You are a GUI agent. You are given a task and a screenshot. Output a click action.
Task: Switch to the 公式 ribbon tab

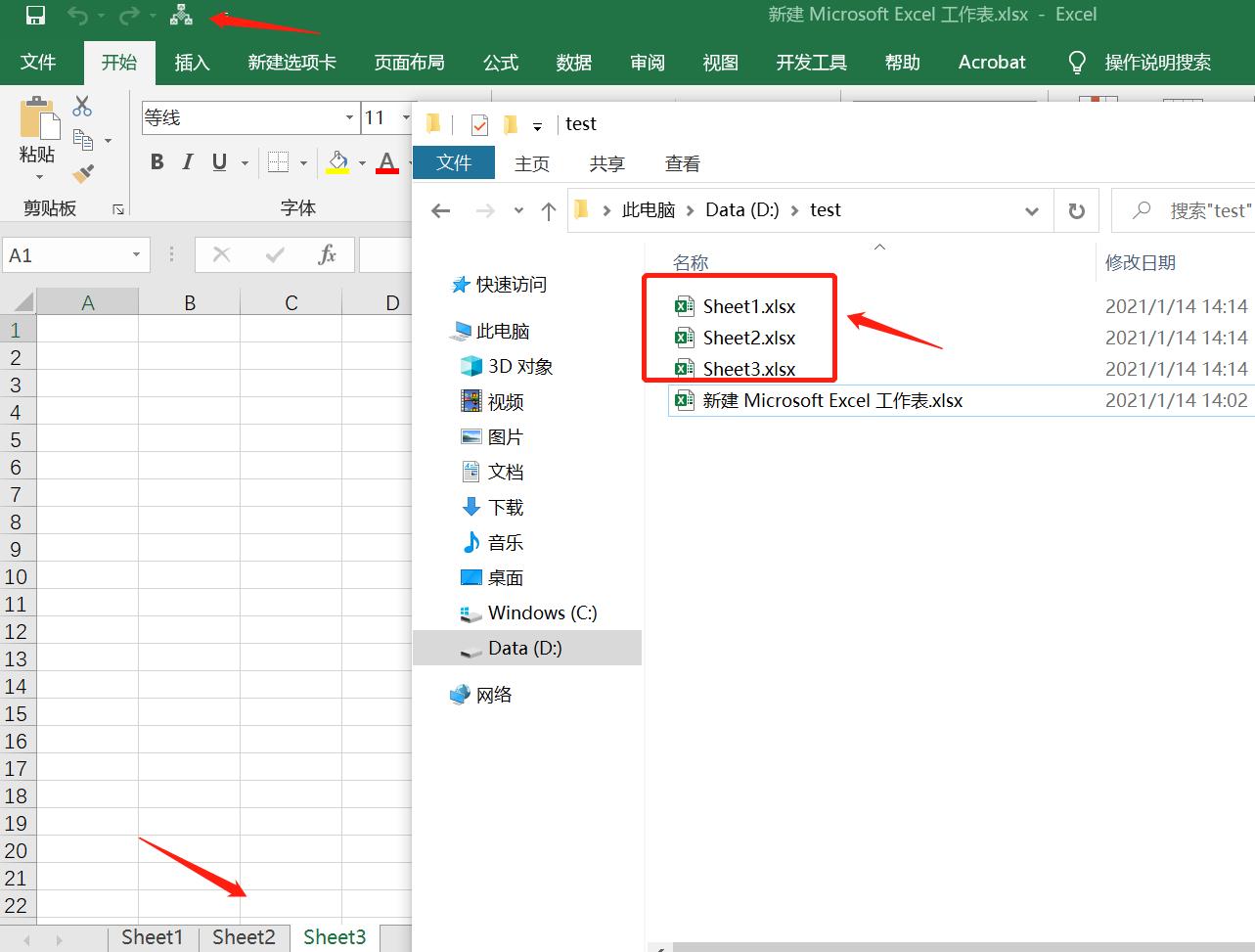(500, 63)
